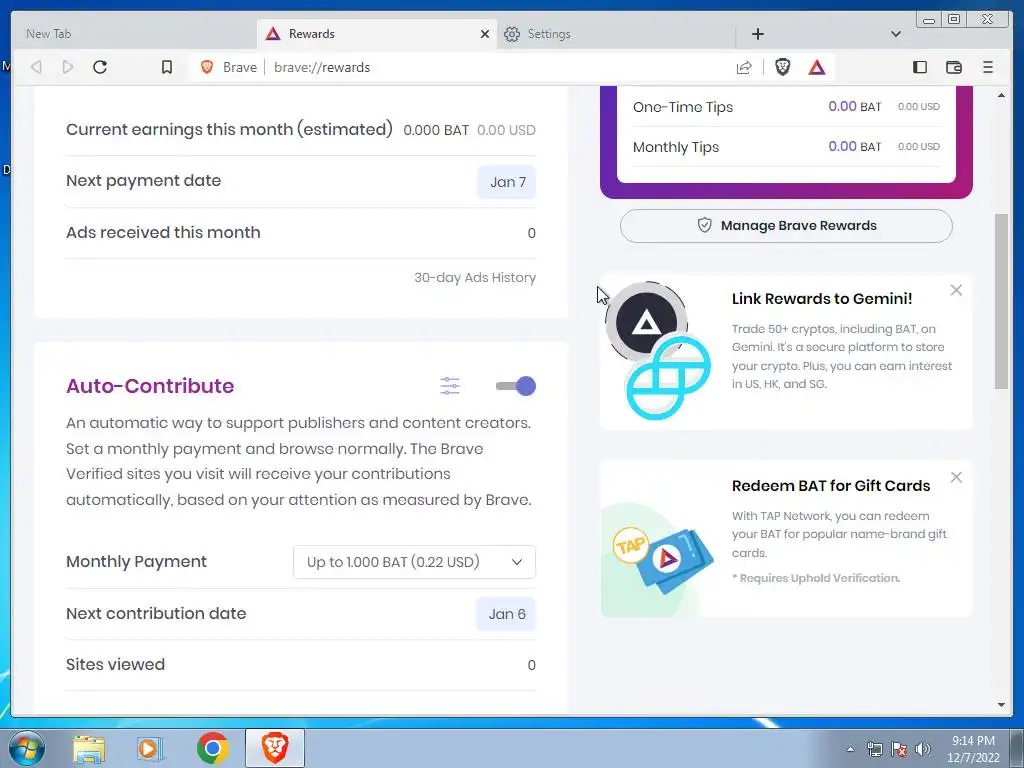The image size is (1024, 768).
Task: Click scrollbar down arrow
Action: tap(1001, 705)
